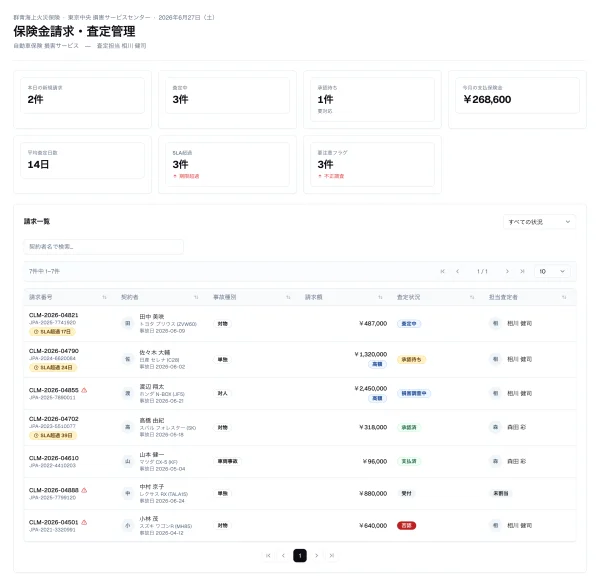The width and height of the screenshot is (600, 586).
Task: Click the SLA超過 24日 badge
Action: 53,367
